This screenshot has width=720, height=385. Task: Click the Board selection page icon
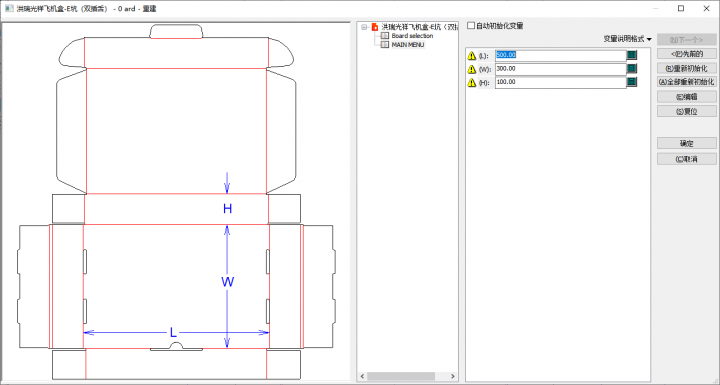(385, 36)
